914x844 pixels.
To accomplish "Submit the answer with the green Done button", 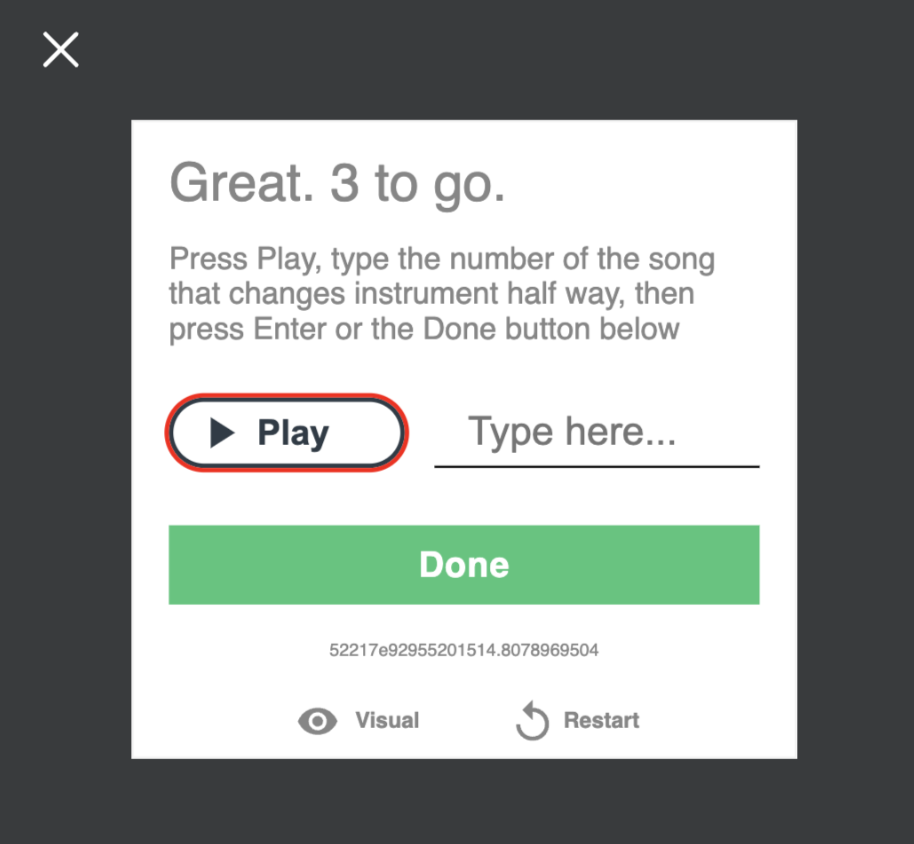I will [x=464, y=565].
